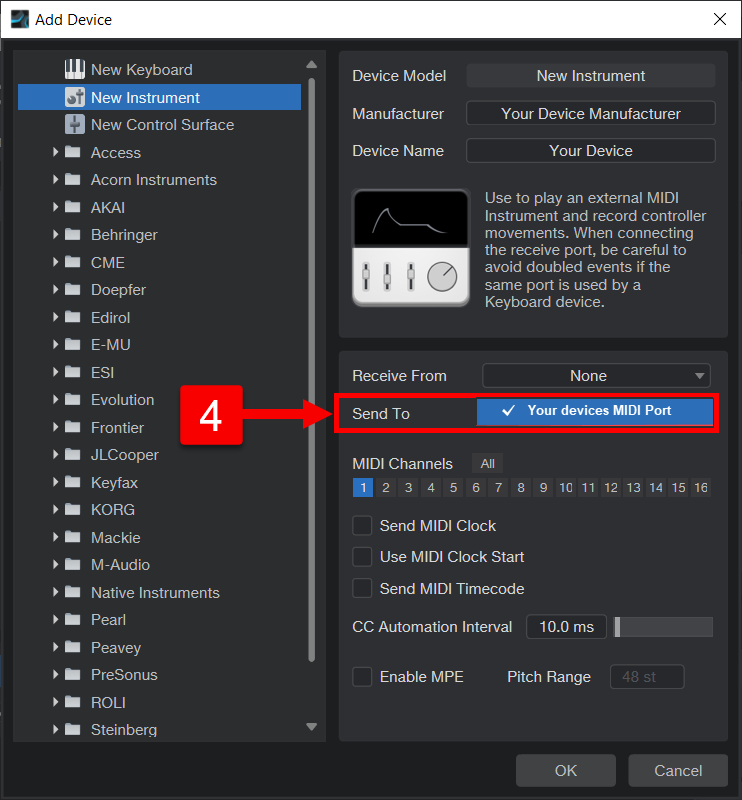
Task: Enable the Send MIDI Clock checkbox
Action: click(362, 526)
